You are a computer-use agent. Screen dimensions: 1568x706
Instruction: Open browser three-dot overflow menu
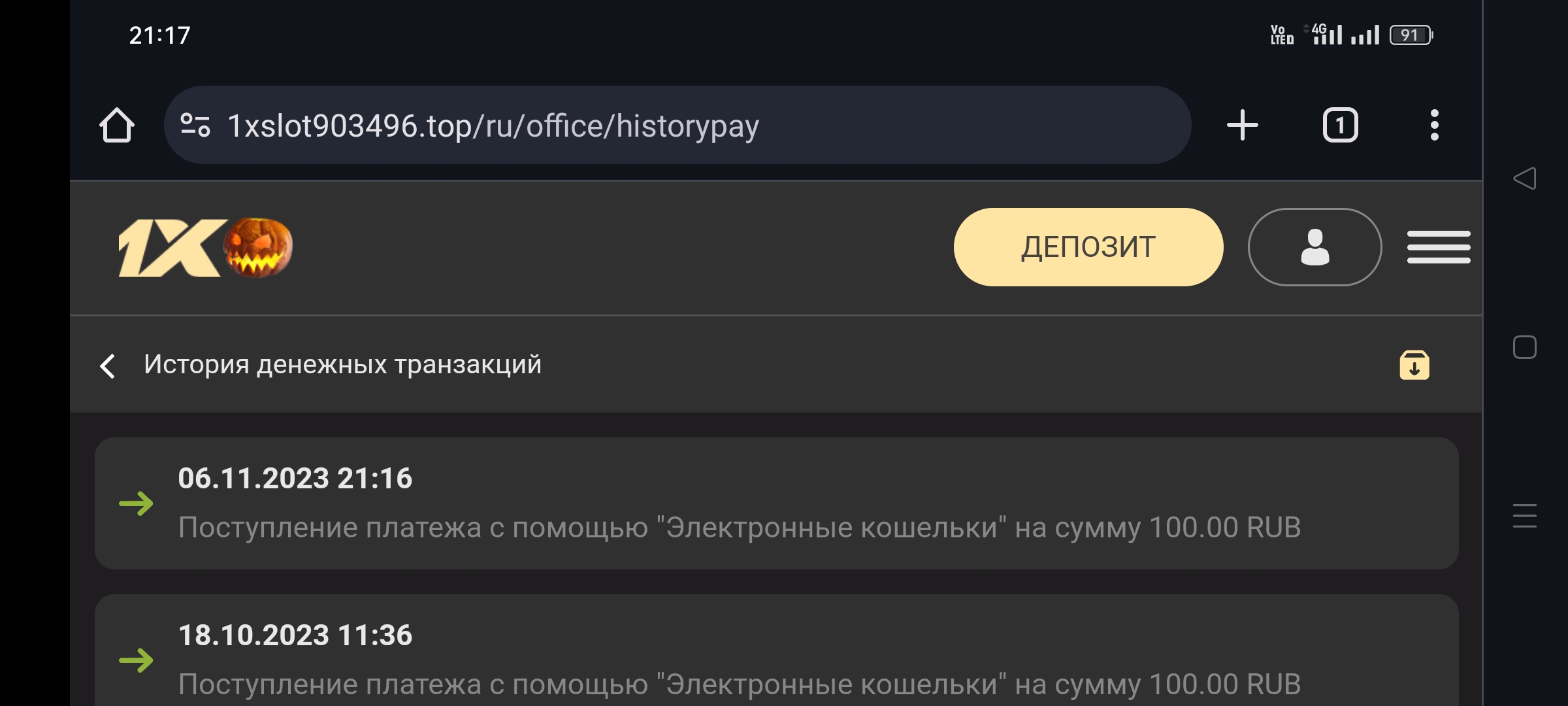1434,125
